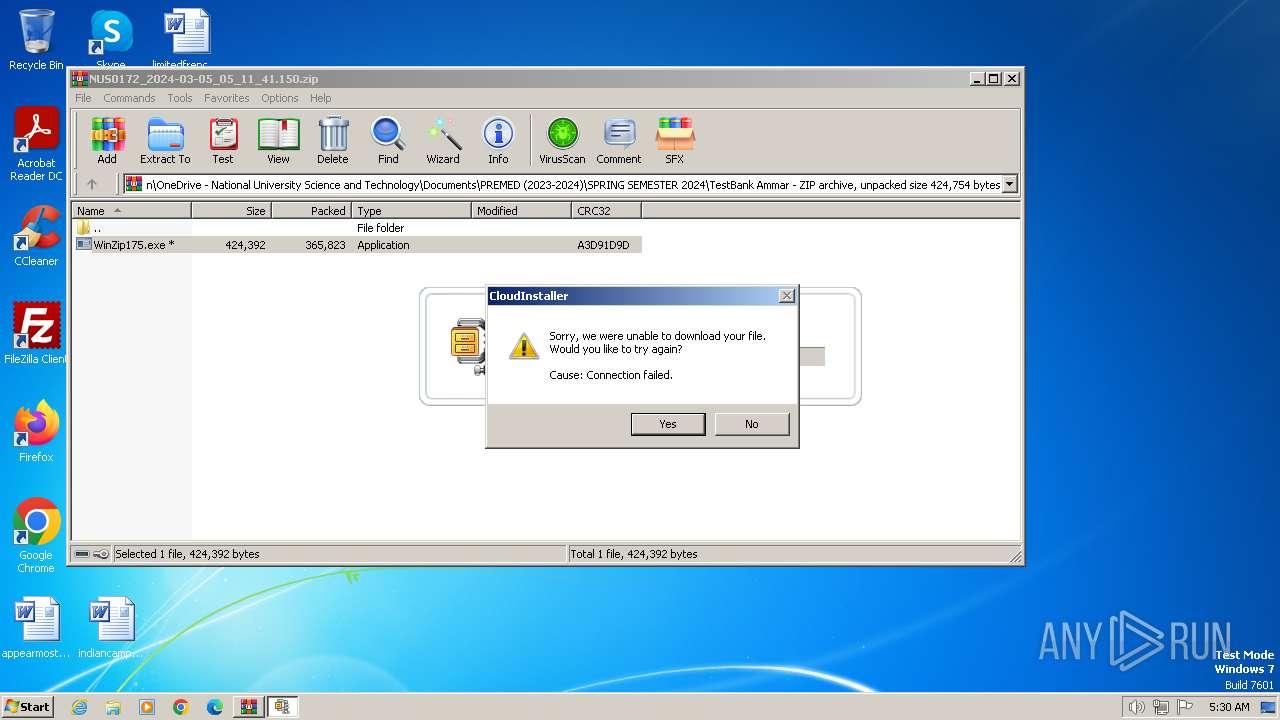Click Windows Explorer folder in taskbar
This screenshot has width=1280, height=720.
(x=113, y=707)
